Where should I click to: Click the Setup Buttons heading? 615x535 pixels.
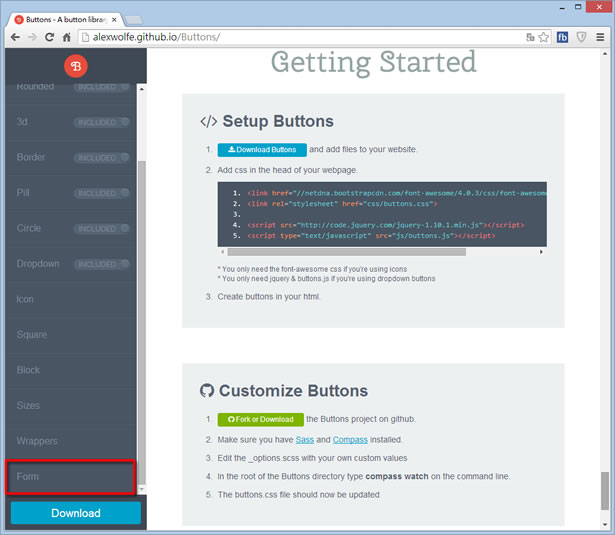[278, 121]
